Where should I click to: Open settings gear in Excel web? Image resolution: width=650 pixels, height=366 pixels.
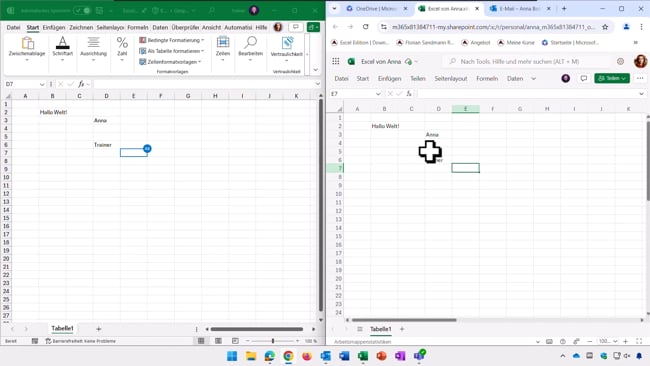click(621, 61)
